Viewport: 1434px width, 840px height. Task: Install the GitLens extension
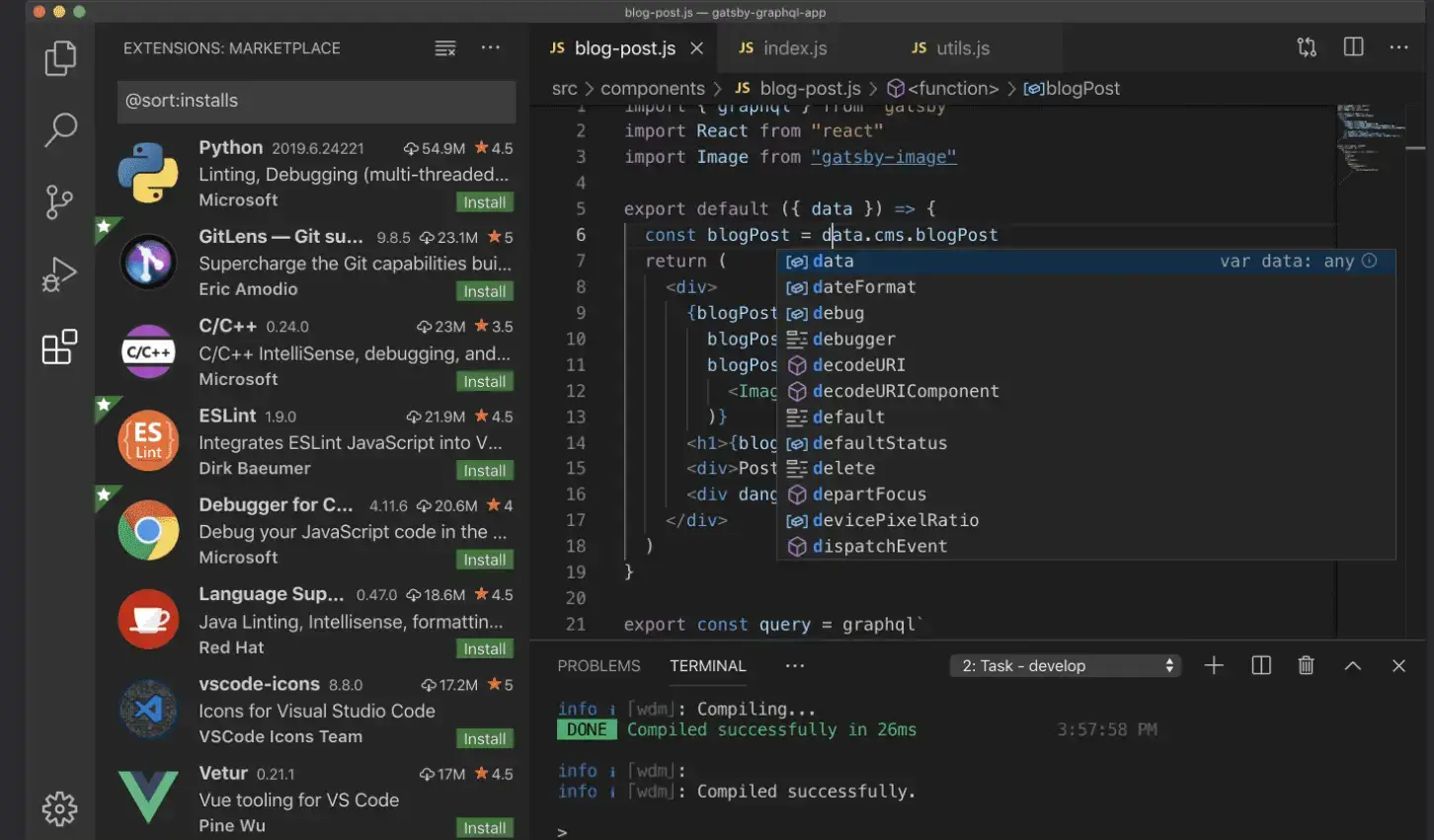(484, 290)
